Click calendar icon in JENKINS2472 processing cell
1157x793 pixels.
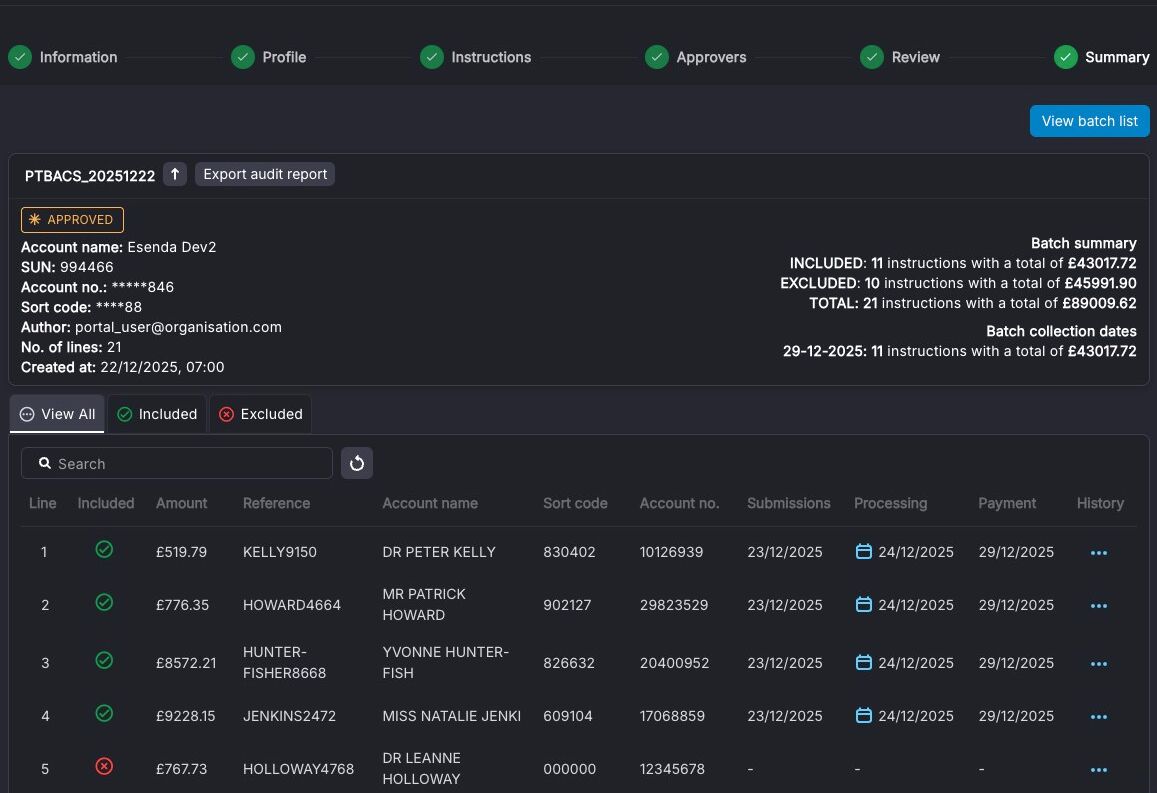(x=863, y=715)
